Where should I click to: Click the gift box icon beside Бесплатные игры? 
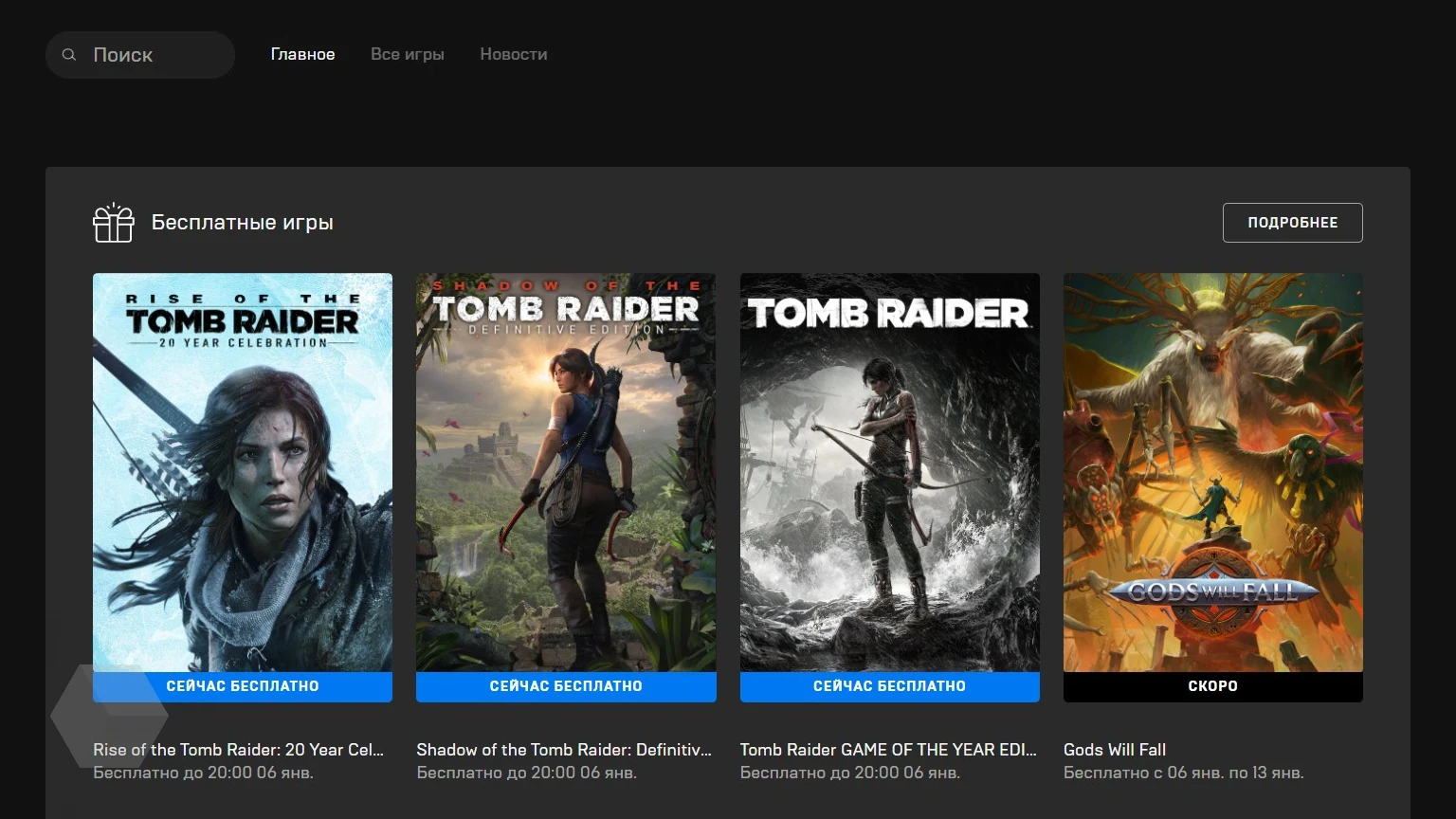click(x=114, y=223)
